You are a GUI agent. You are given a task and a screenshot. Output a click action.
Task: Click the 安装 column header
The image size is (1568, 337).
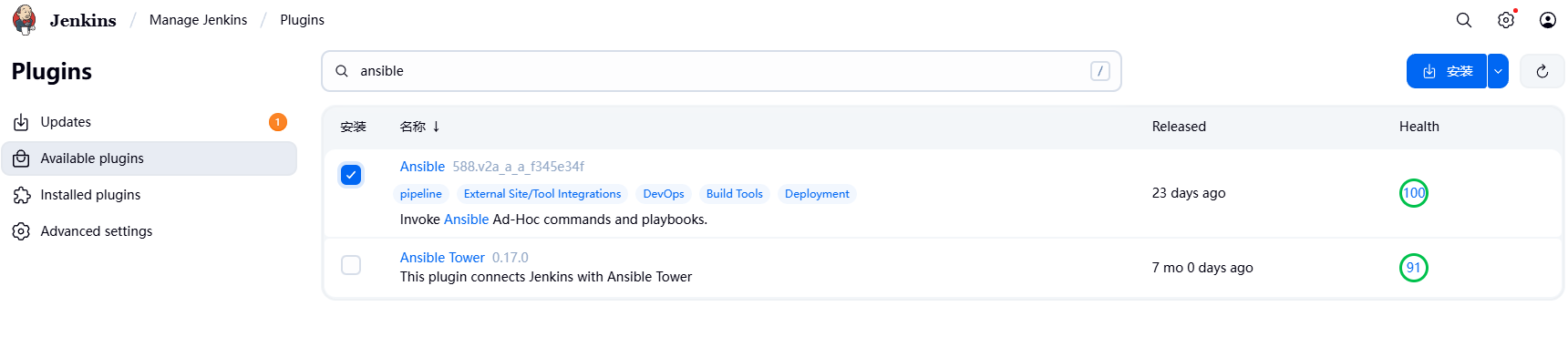tap(353, 127)
